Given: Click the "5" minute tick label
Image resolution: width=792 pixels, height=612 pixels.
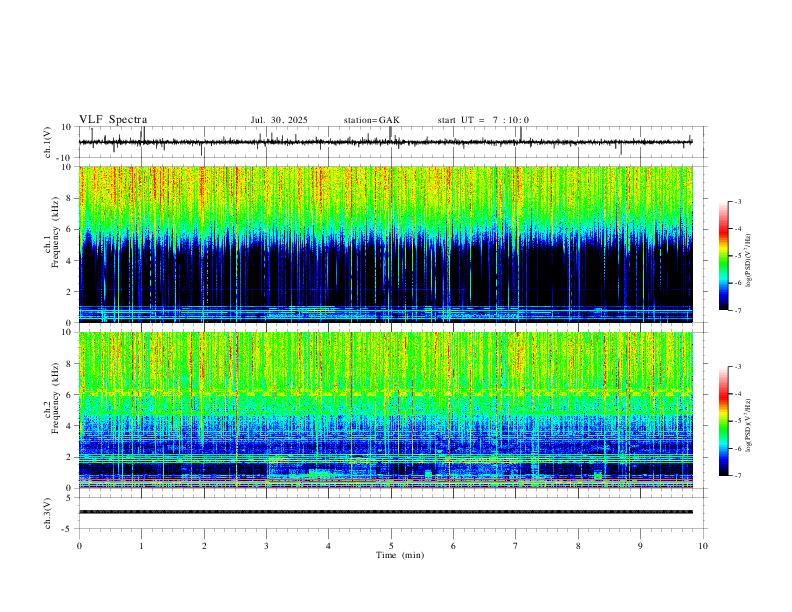Looking at the screenshot, I should (391, 546).
